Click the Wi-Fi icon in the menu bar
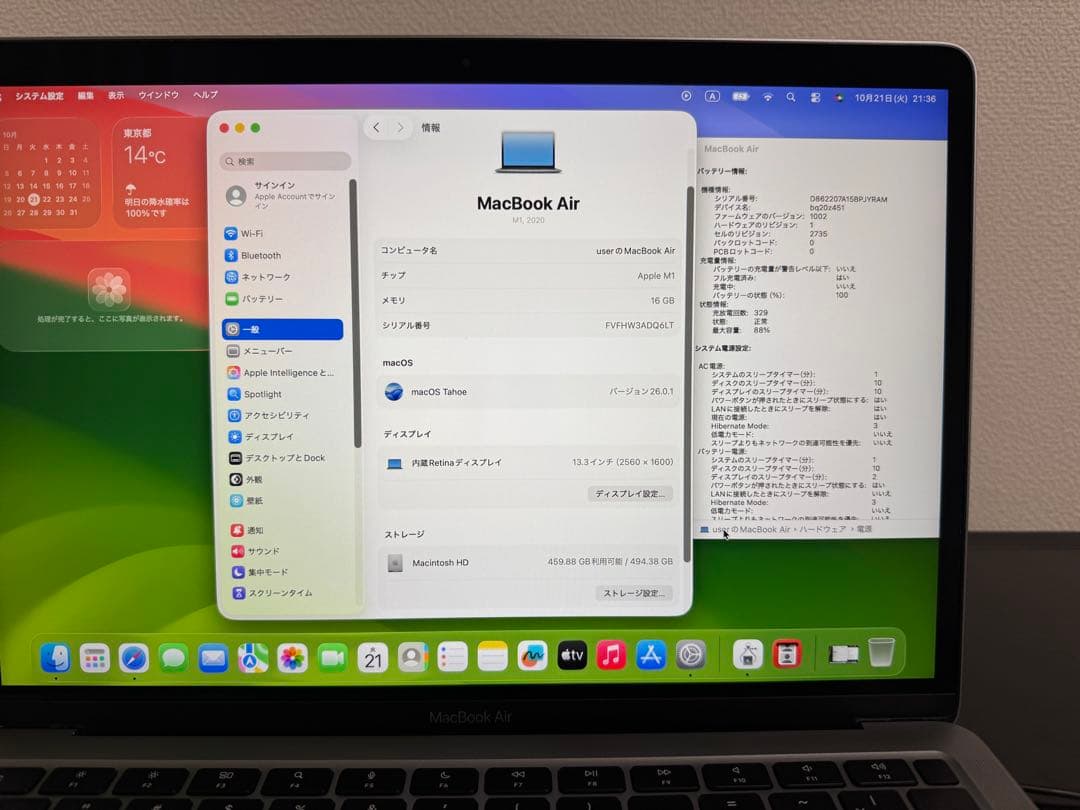This screenshot has height=810, width=1080. 768,95
